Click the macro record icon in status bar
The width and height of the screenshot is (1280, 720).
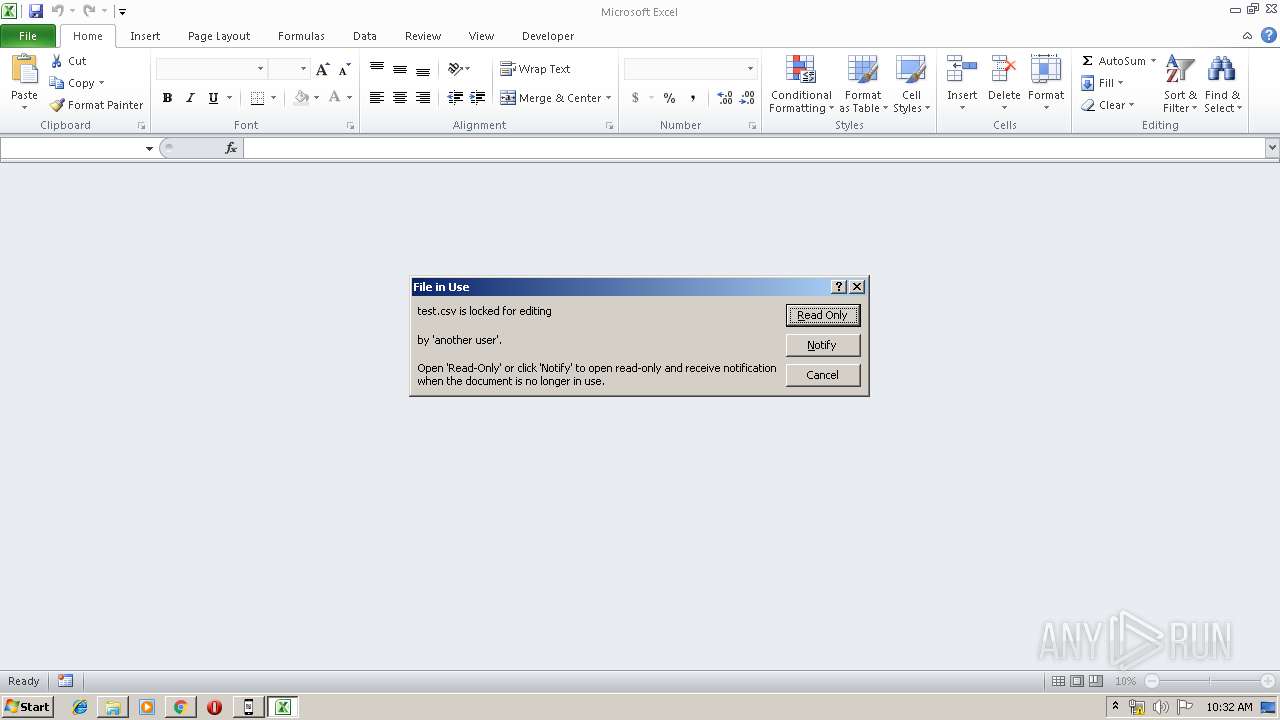[x=65, y=681]
